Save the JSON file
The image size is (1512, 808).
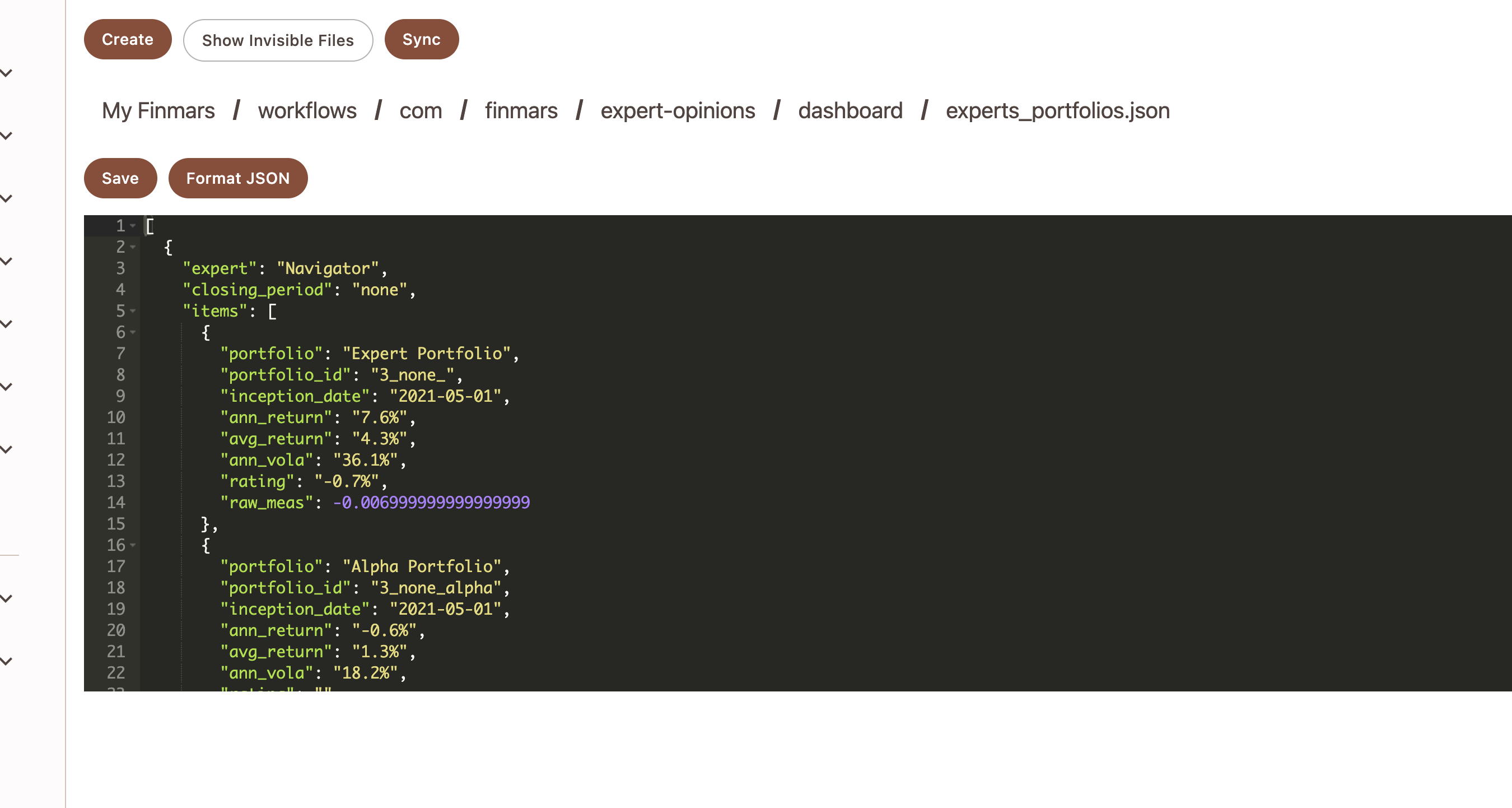[120, 178]
